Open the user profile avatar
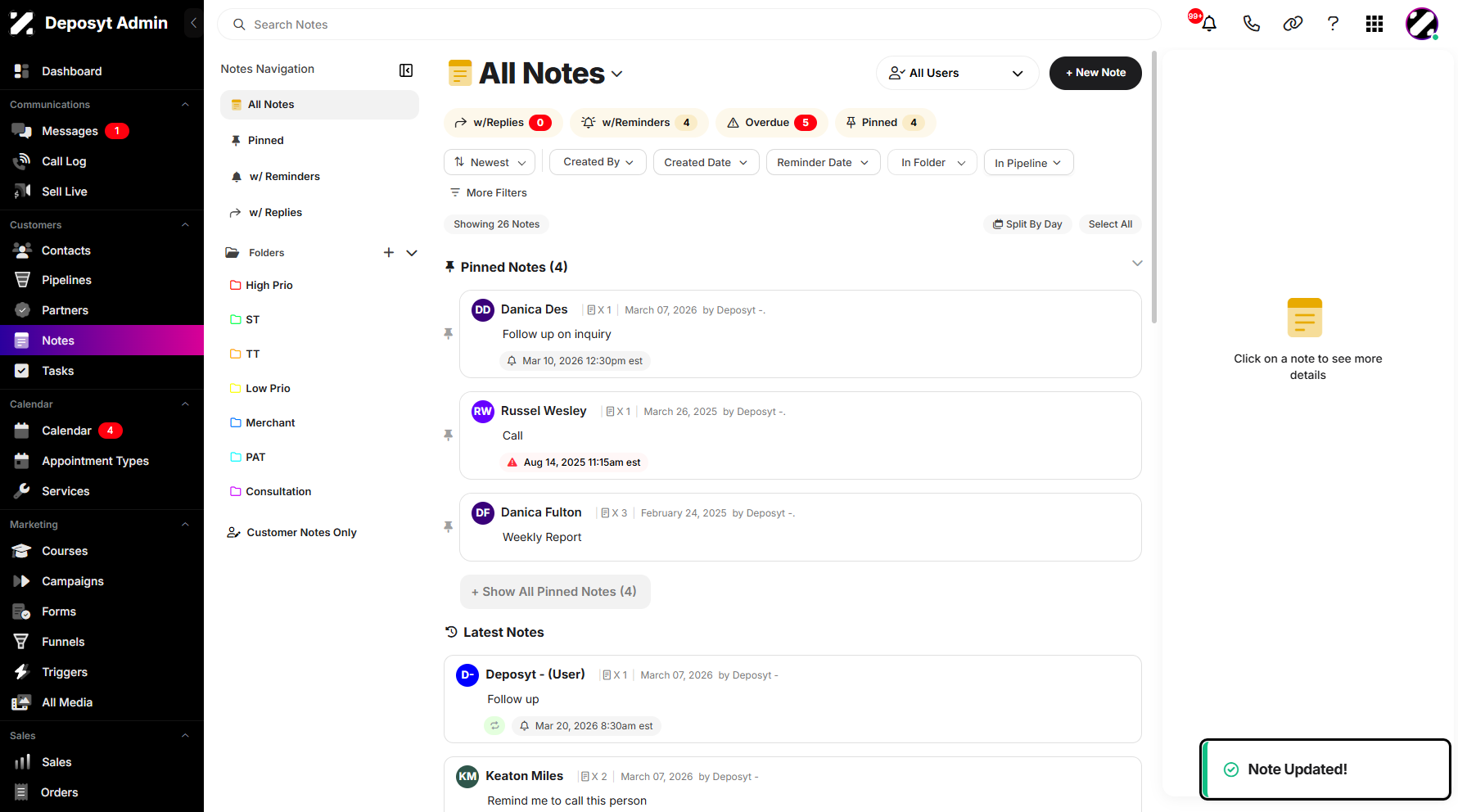Screen dimensions: 1458x812 tap(1422, 24)
